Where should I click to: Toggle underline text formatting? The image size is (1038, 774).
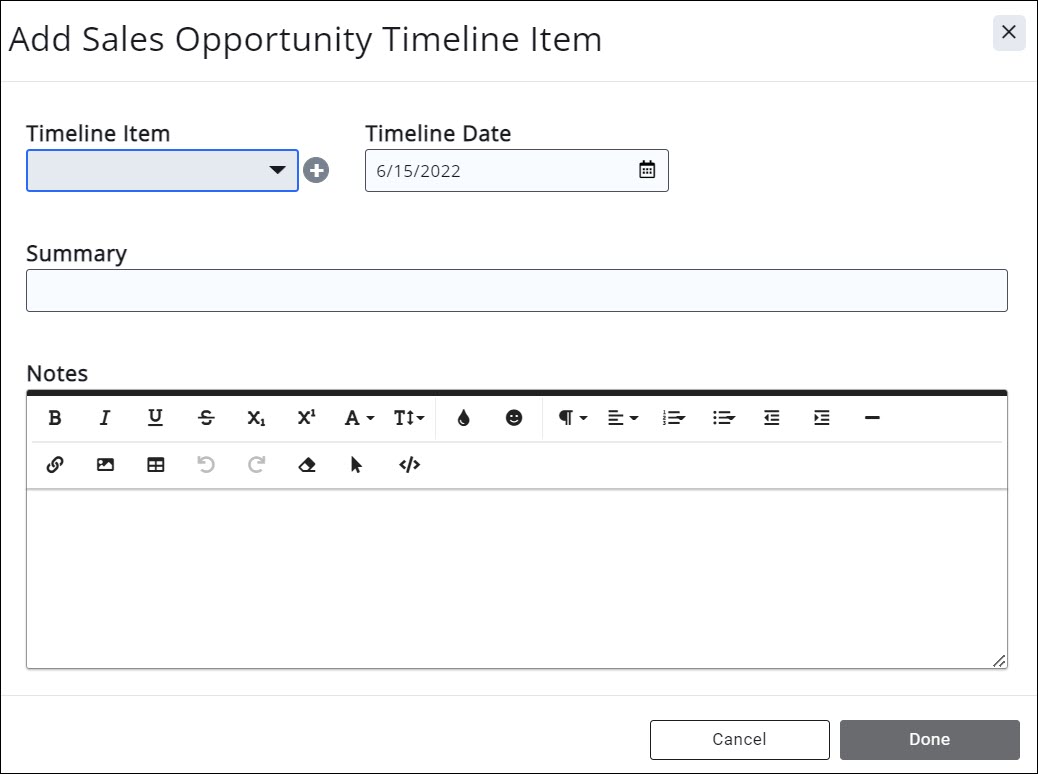pyautogui.click(x=155, y=418)
